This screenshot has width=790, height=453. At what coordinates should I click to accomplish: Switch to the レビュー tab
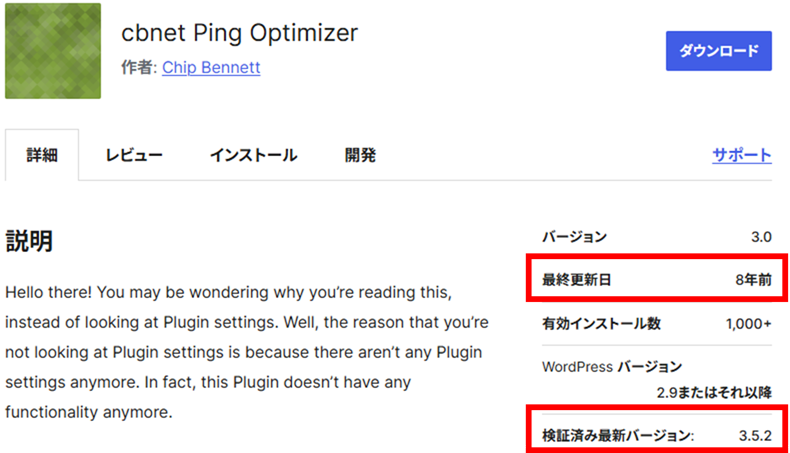tap(134, 155)
